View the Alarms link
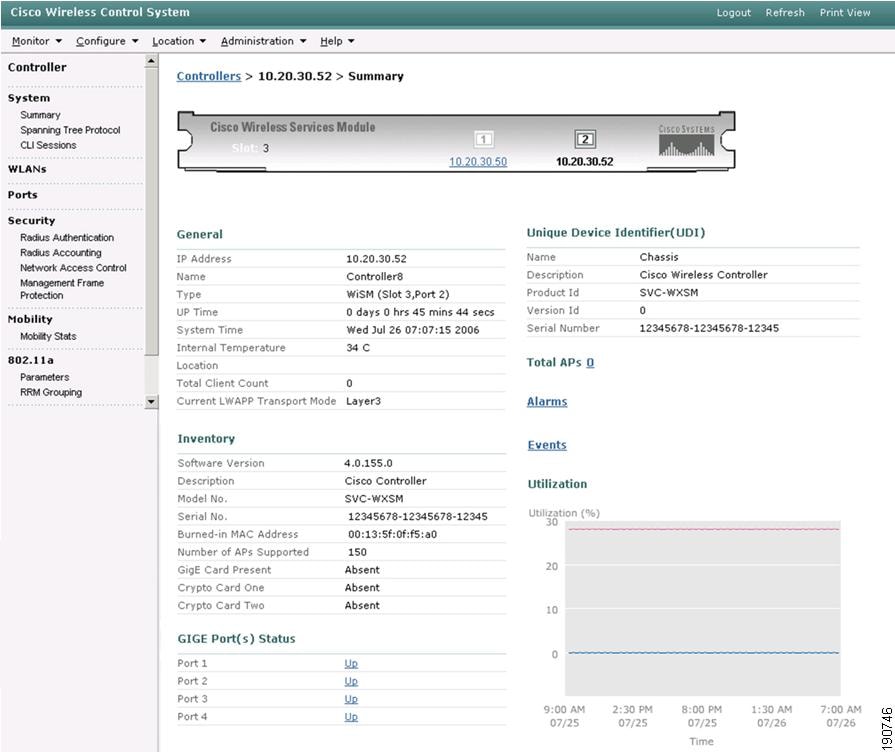 point(547,402)
